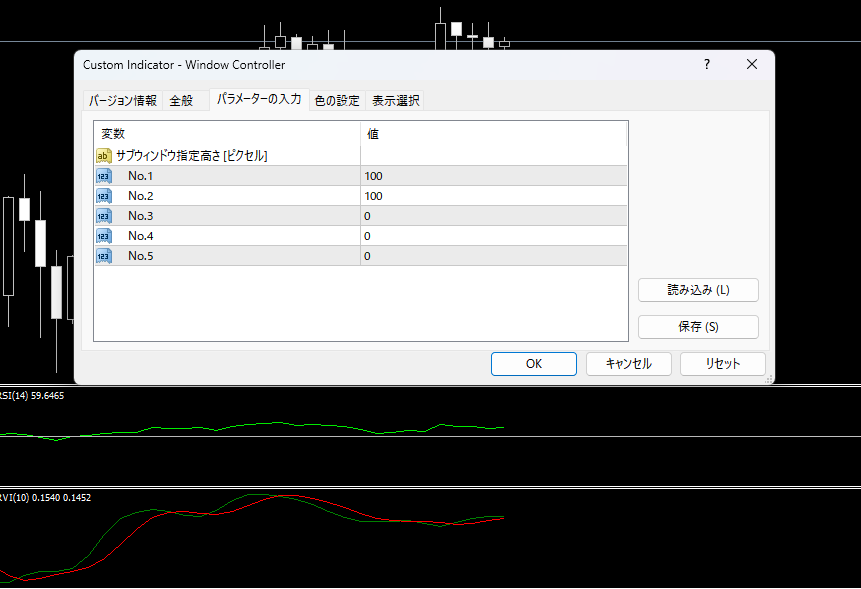The width and height of the screenshot is (861, 589).
Task: Go to the 色の設定 tab
Action: click(x=337, y=100)
